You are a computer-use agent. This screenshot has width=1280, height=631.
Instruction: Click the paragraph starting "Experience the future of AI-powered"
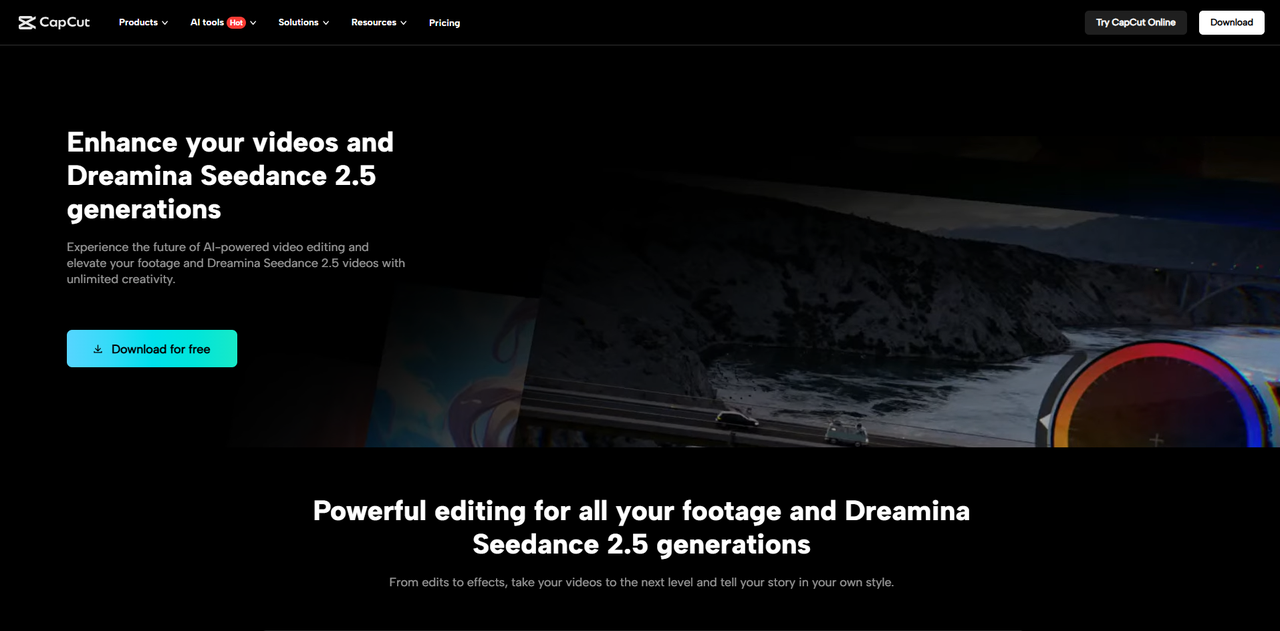tap(236, 263)
